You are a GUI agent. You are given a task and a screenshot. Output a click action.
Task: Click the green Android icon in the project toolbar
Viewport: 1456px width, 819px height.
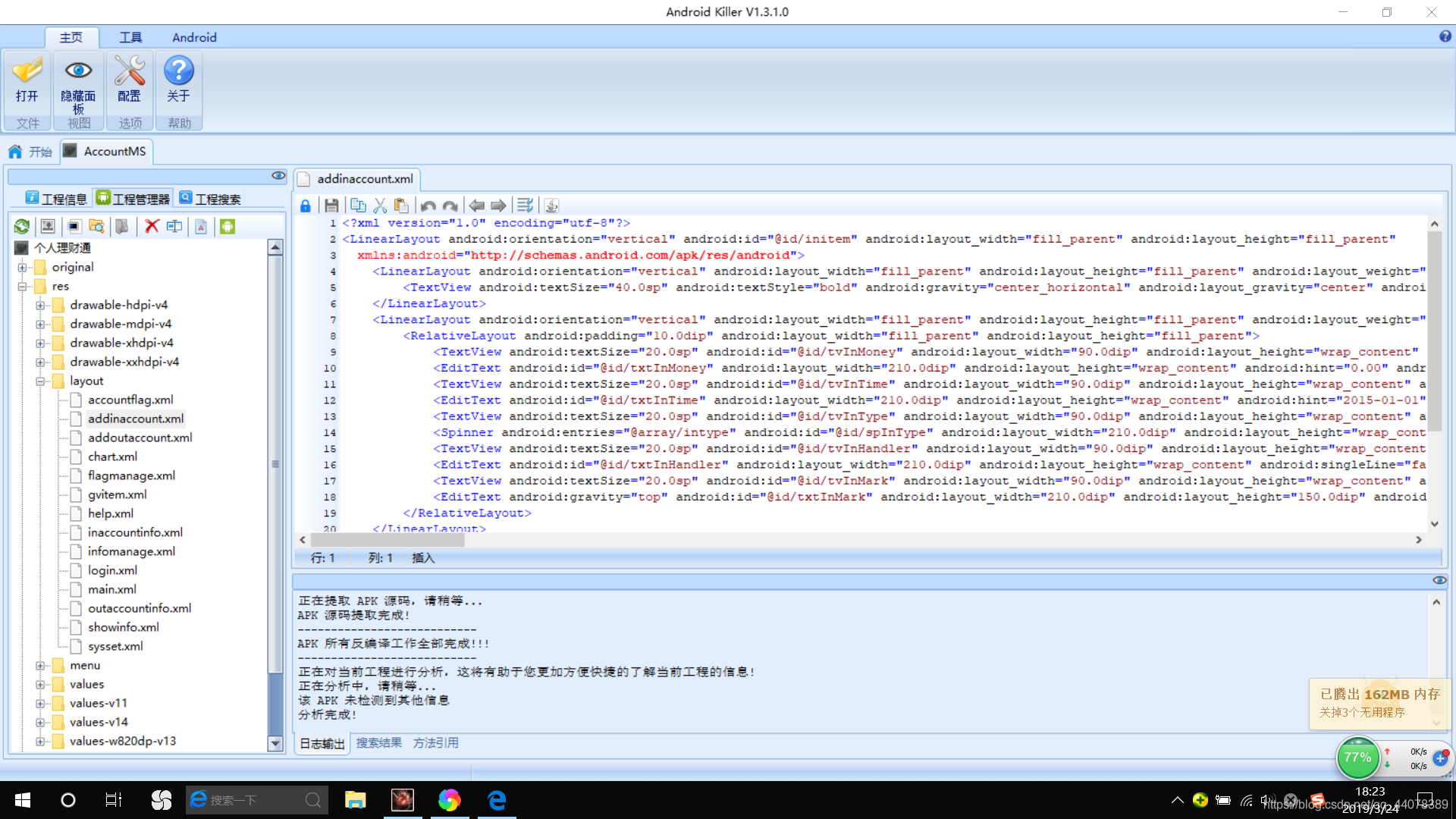pos(227,226)
